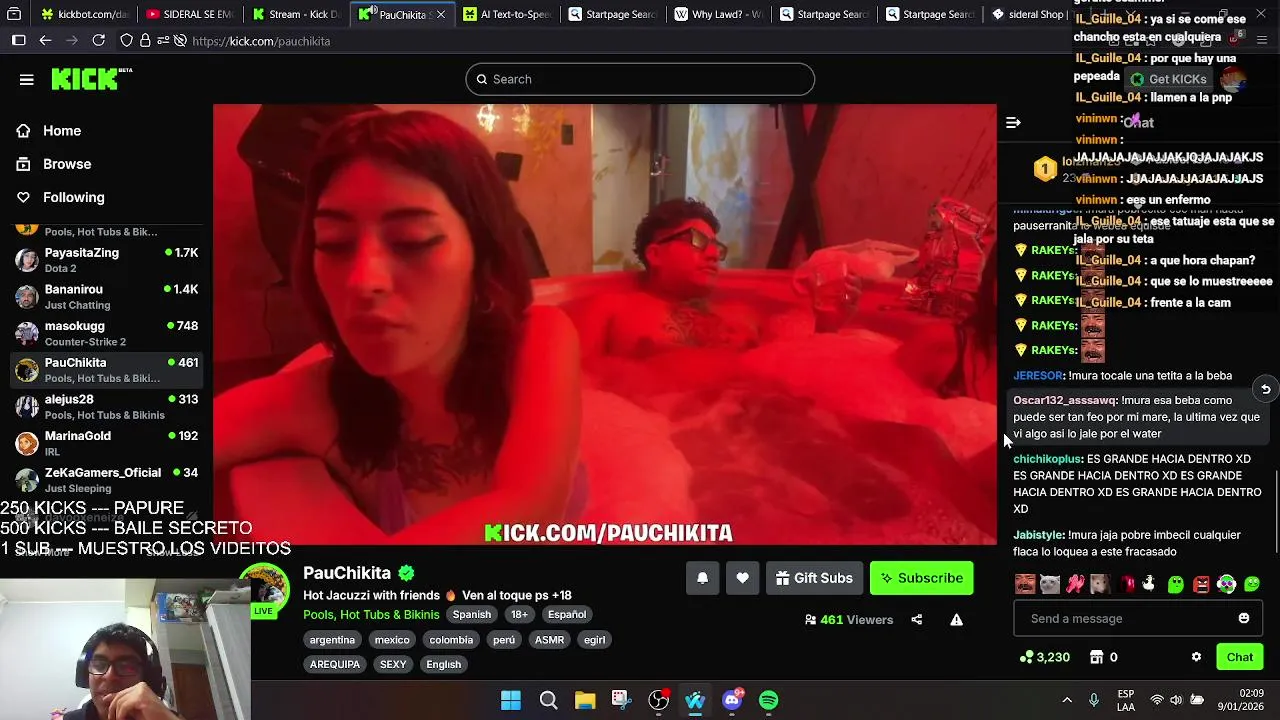Collapse the chat panel icon
Viewport: 1280px width, 720px height.
coord(1013,123)
